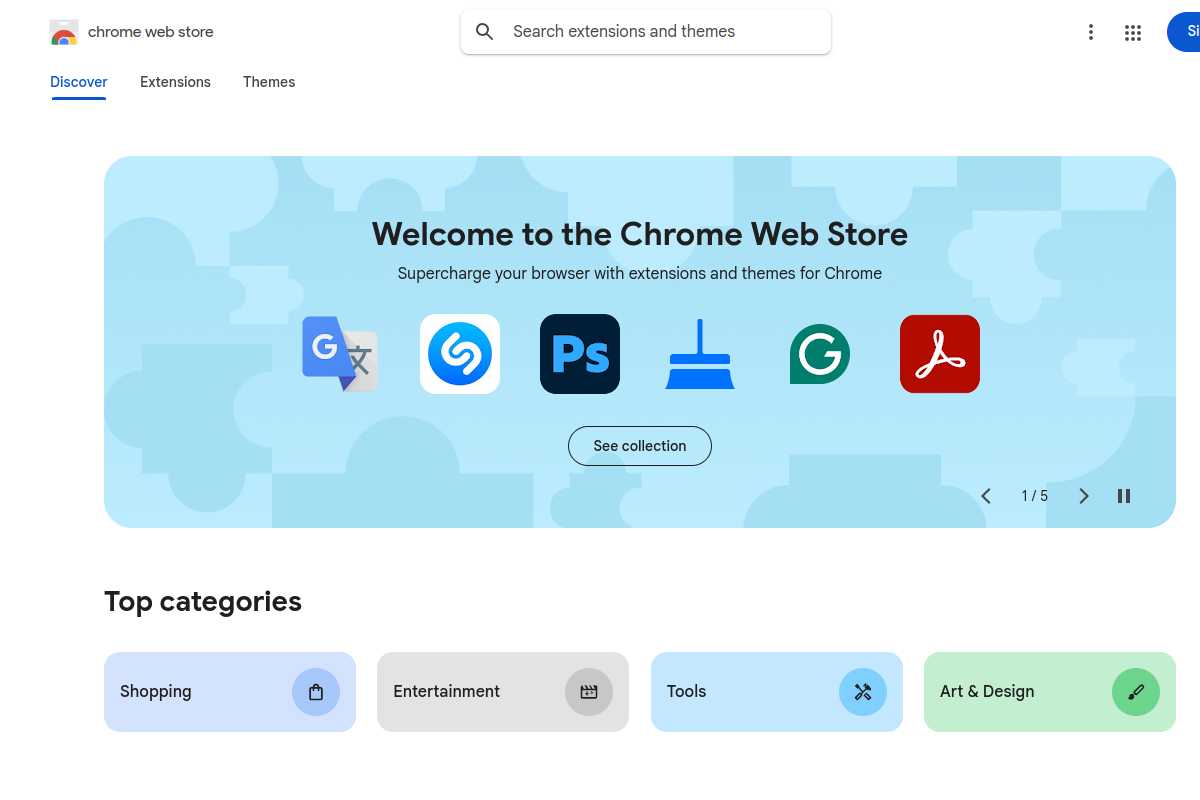Open the Shopping category label
Screen dimensions: 1200x800
click(155, 691)
